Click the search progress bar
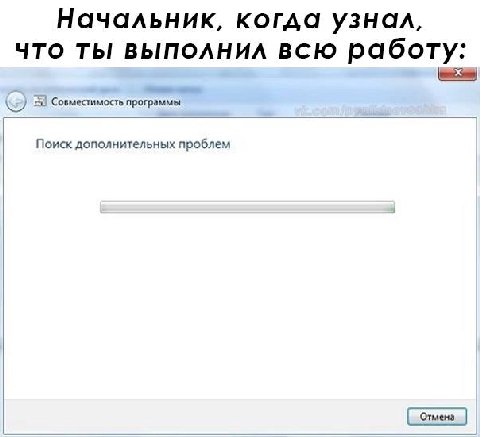Viewport: 480px width, 437px height. [x=247, y=207]
